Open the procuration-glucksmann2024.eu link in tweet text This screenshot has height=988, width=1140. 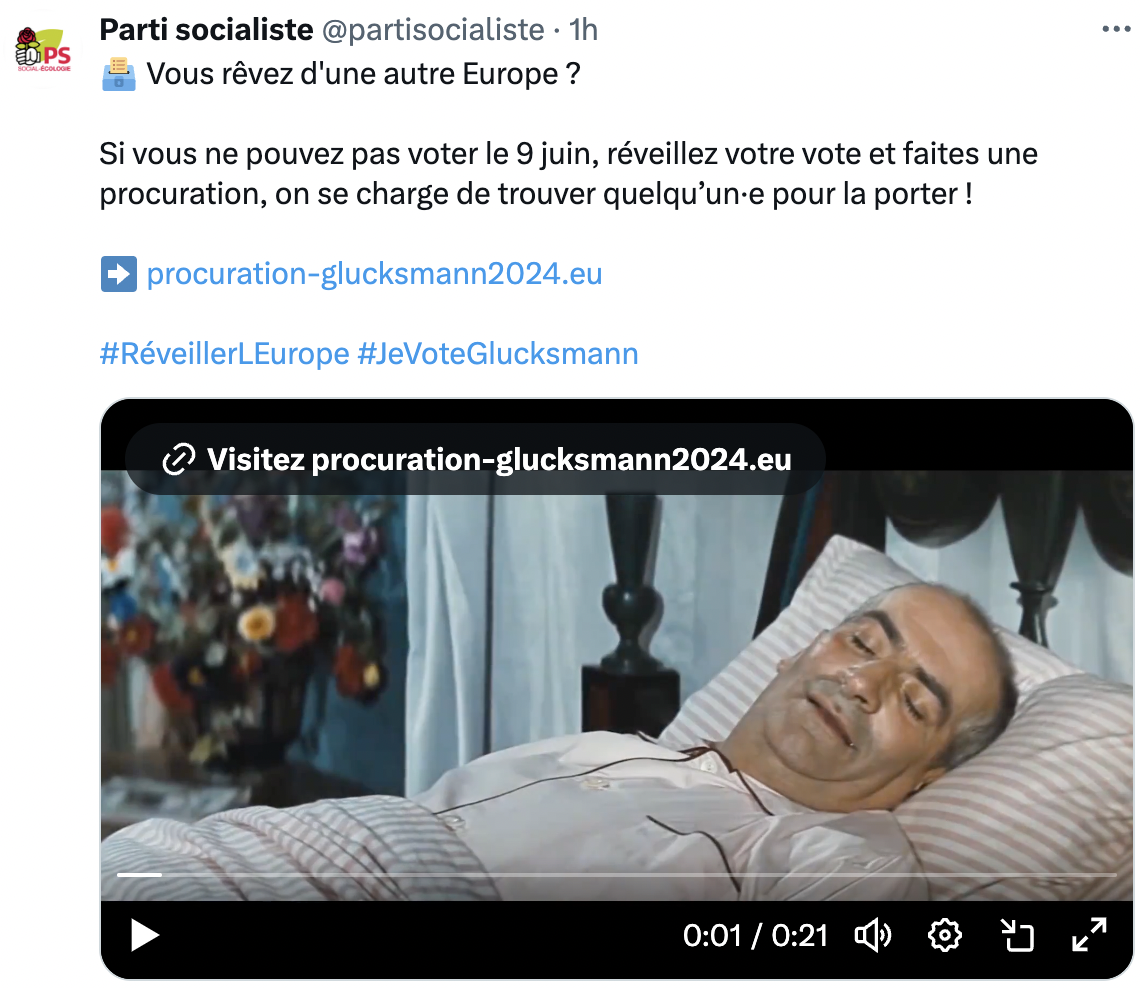tap(374, 274)
